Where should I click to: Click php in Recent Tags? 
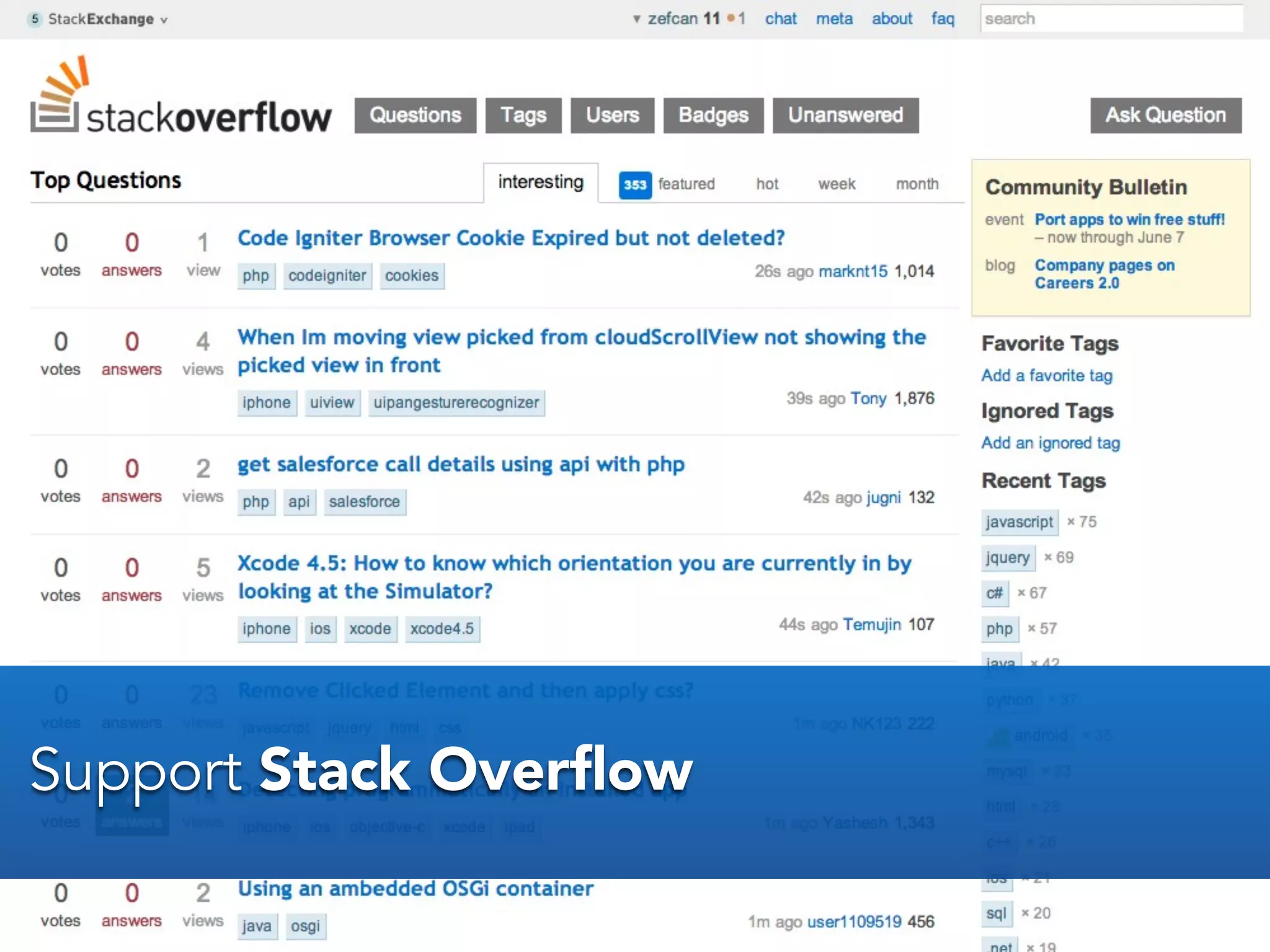click(1000, 628)
